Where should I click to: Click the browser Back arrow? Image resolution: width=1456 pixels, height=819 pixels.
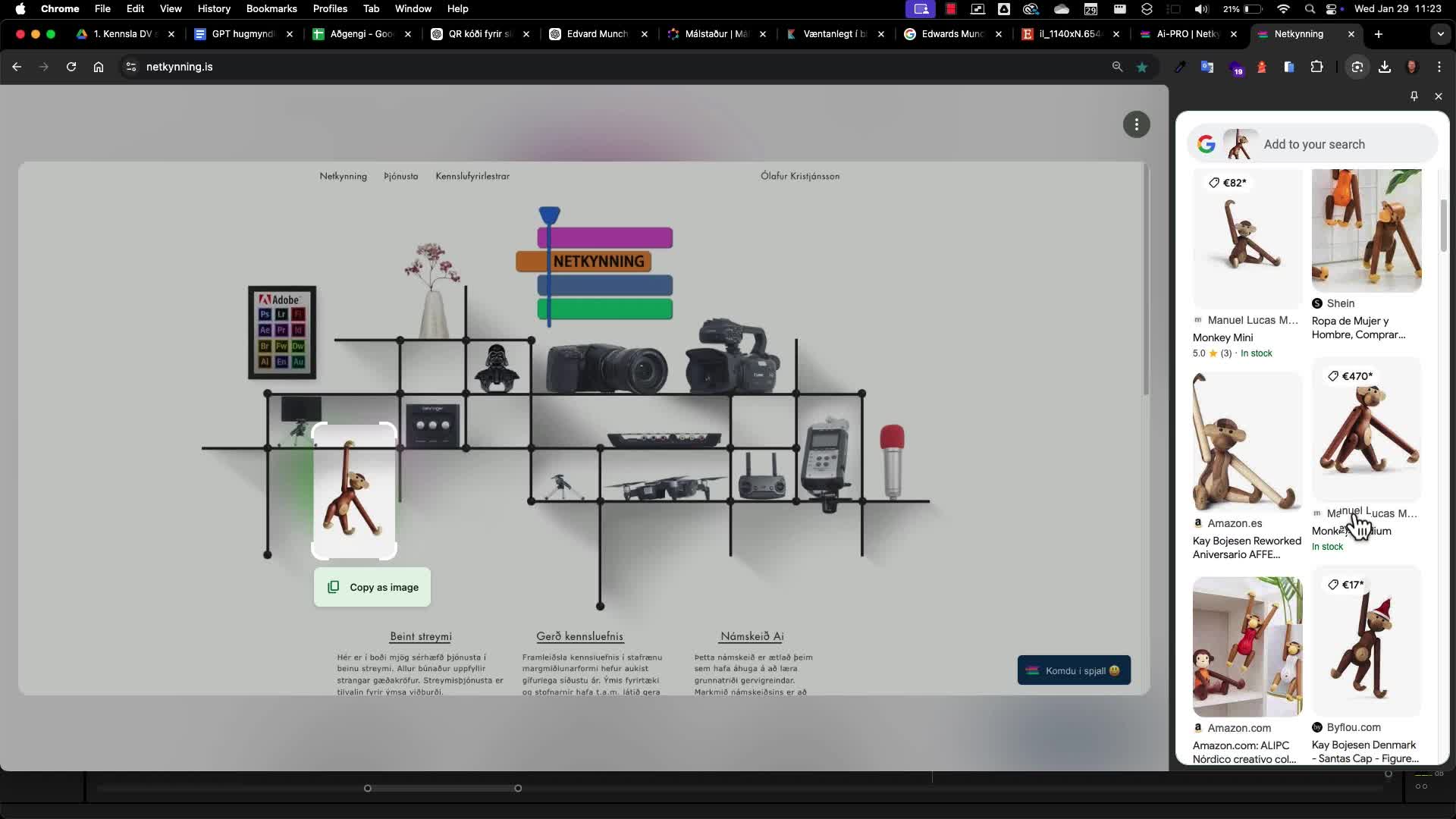coord(17,67)
